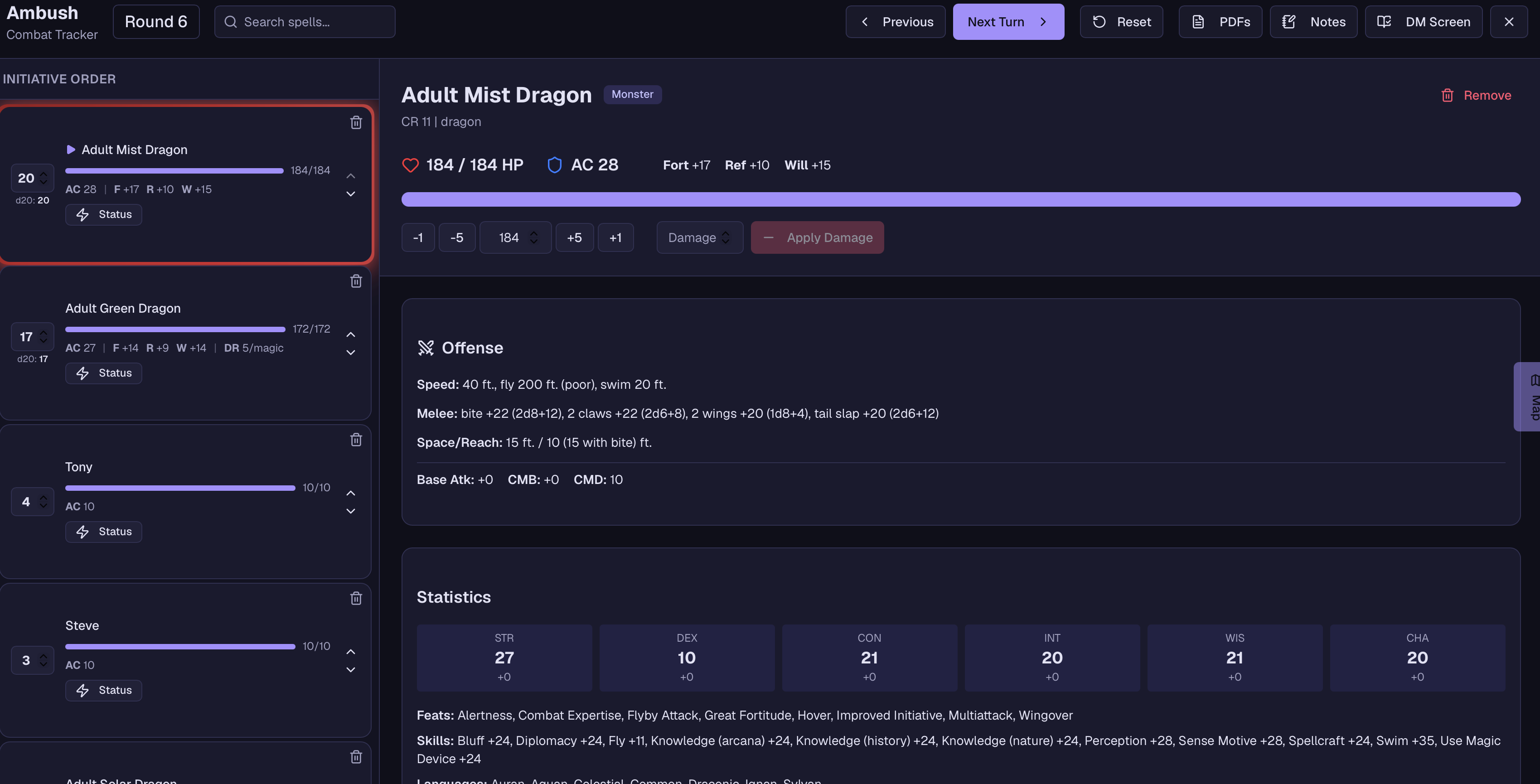Delete Adult Mist Dragon from initiative list

pos(356,122)
